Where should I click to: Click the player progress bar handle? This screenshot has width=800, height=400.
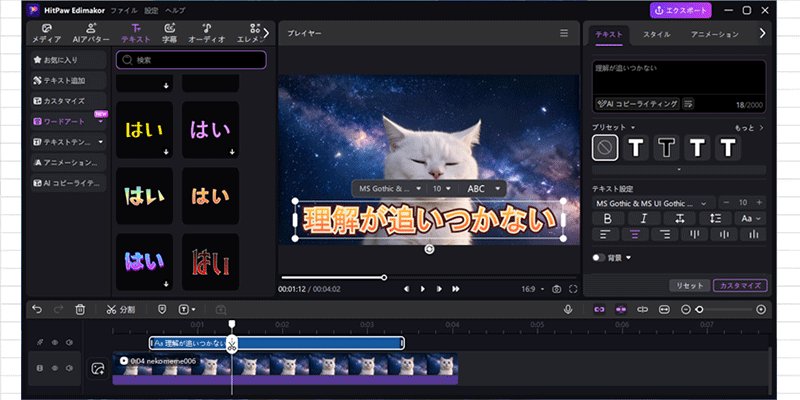point(384,278)
